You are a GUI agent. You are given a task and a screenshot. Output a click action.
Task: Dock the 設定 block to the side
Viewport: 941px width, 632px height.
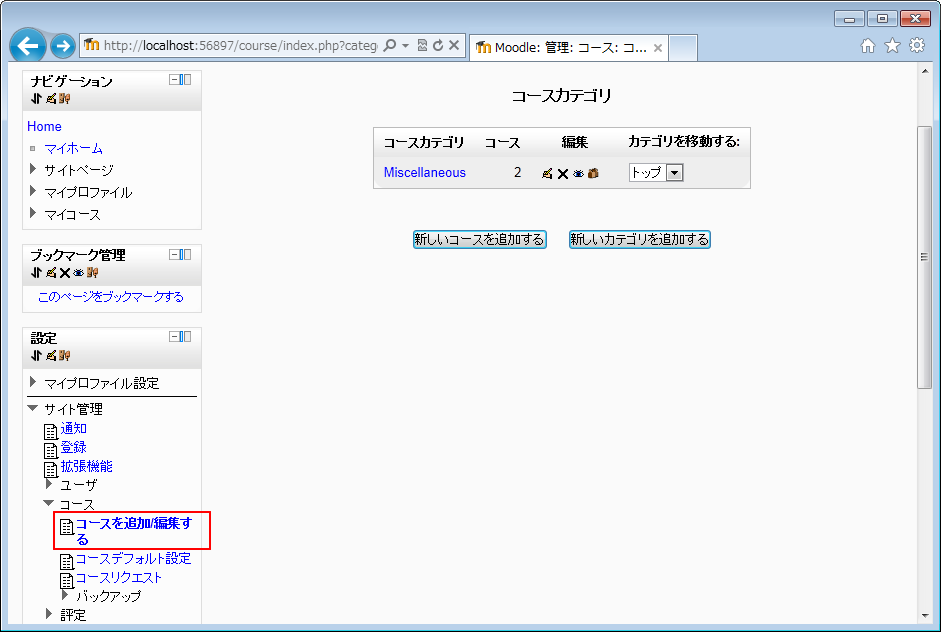(x=186, y=337)
